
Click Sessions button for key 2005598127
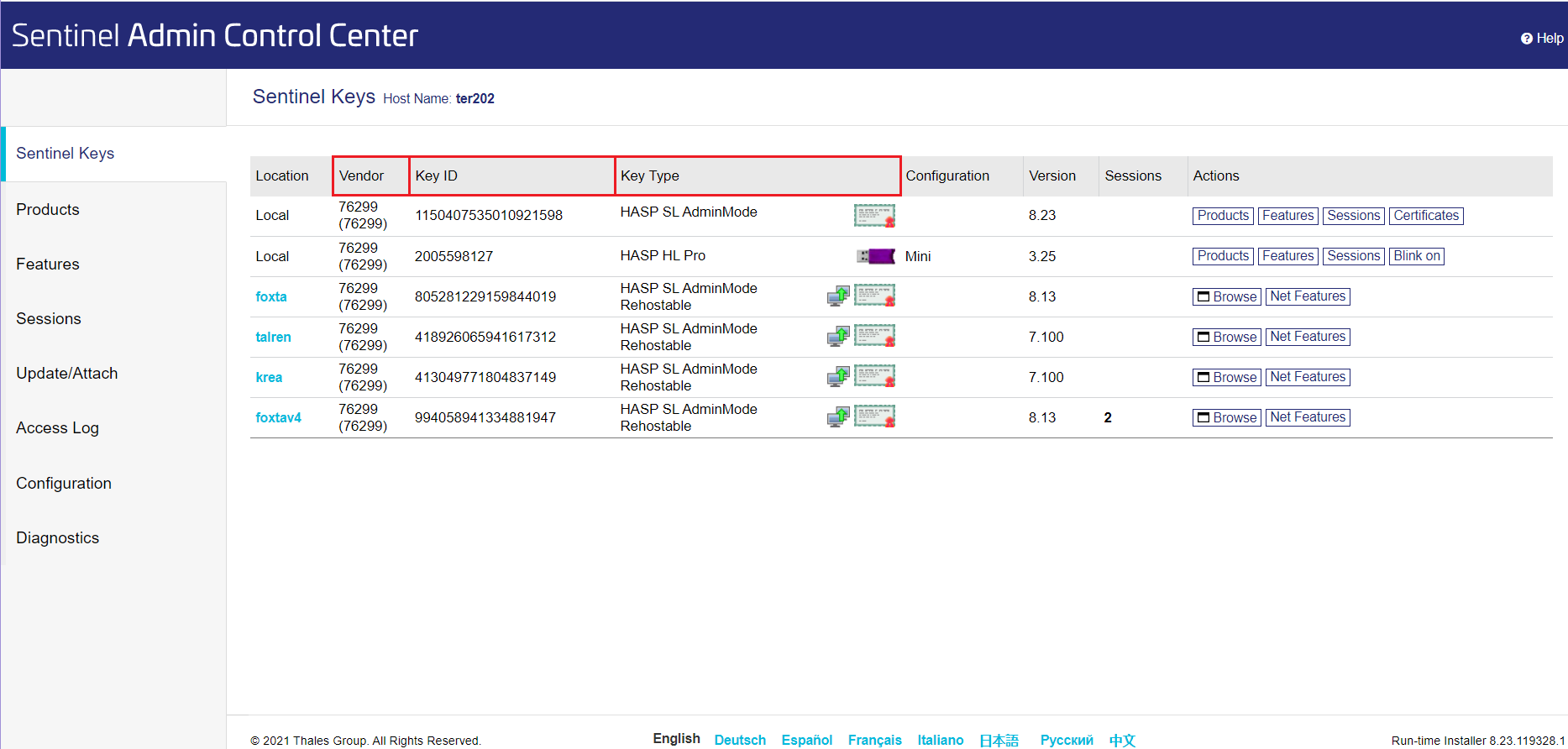pyautogui.click(x=1353, y=256)
